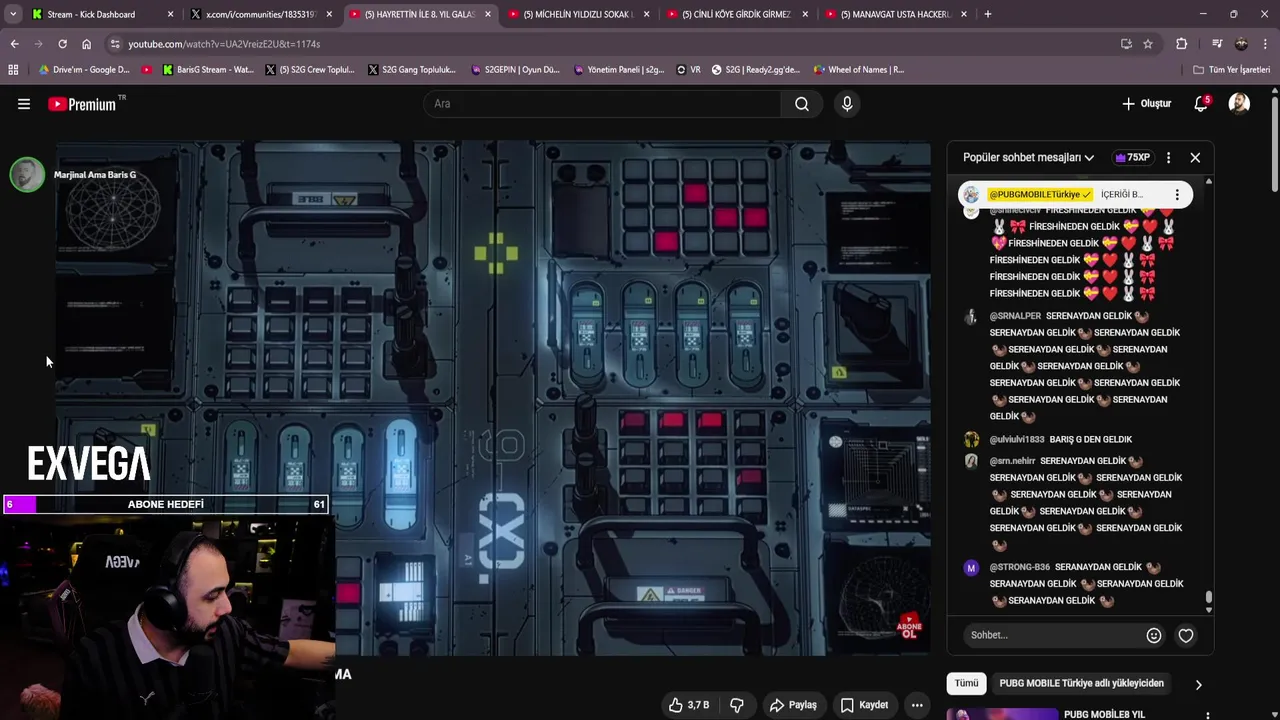The image size is (1280, 720).
Task: Share the video via Paylaş
Action: click(793, 705)
